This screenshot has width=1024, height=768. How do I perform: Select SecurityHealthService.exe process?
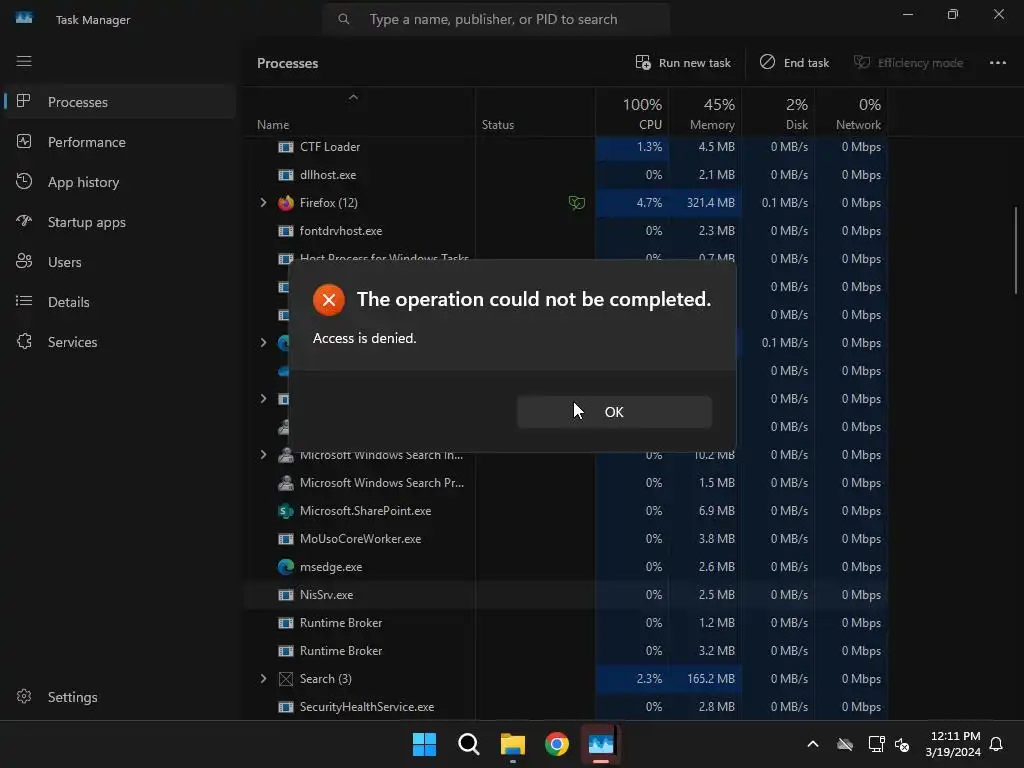pos(566,707)
